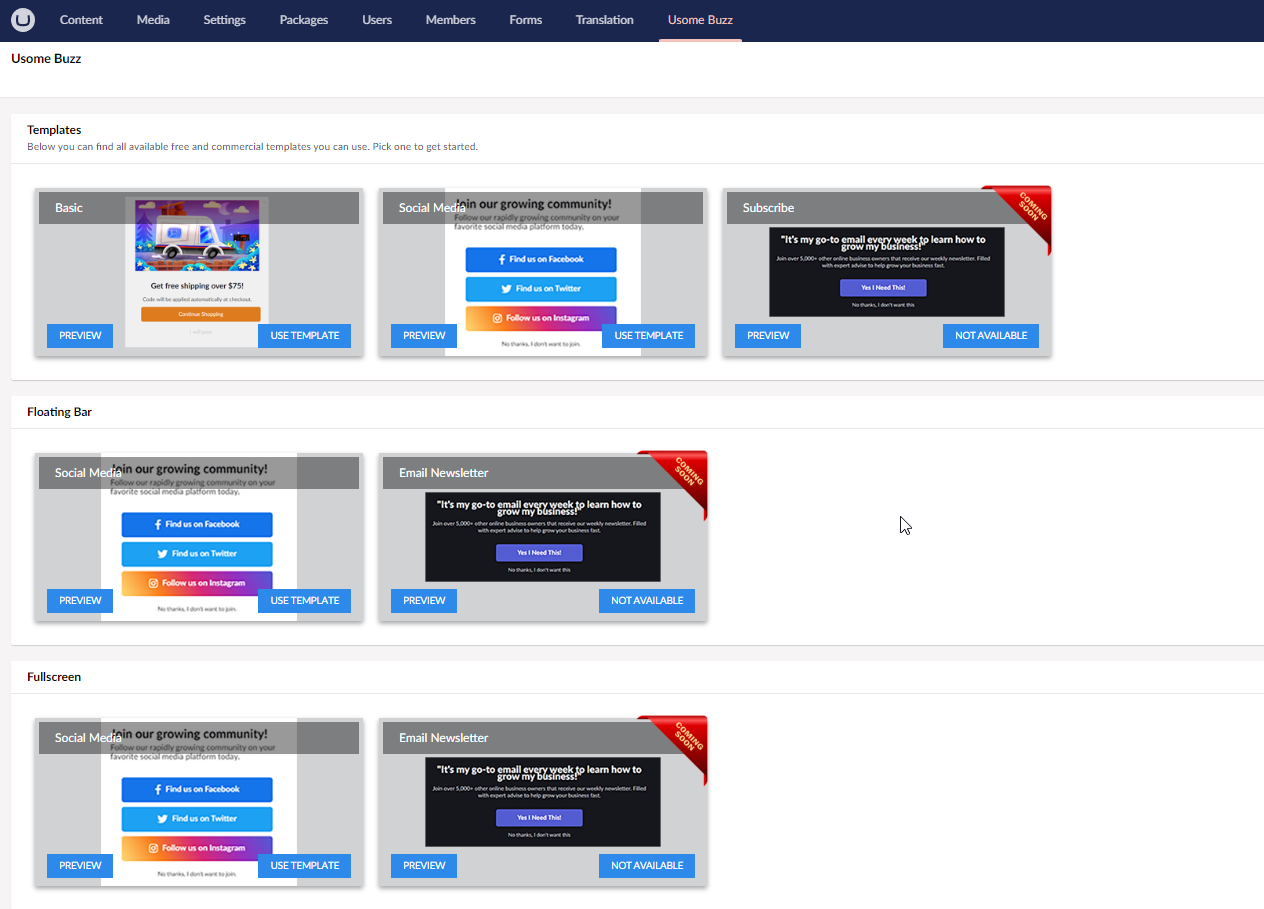1264x909 pixels.
Task: Use the Social Media popup template
Action: point(648,335)
